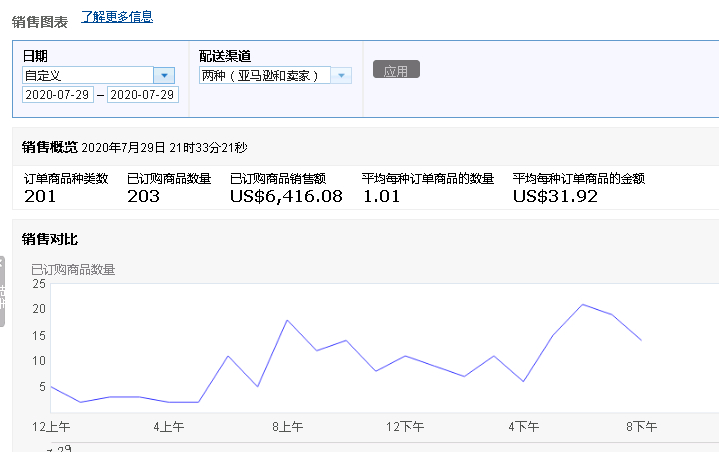This screenshot has height=452, width=719.
Task: Click the 销售概览 heading
Action: 50,147
